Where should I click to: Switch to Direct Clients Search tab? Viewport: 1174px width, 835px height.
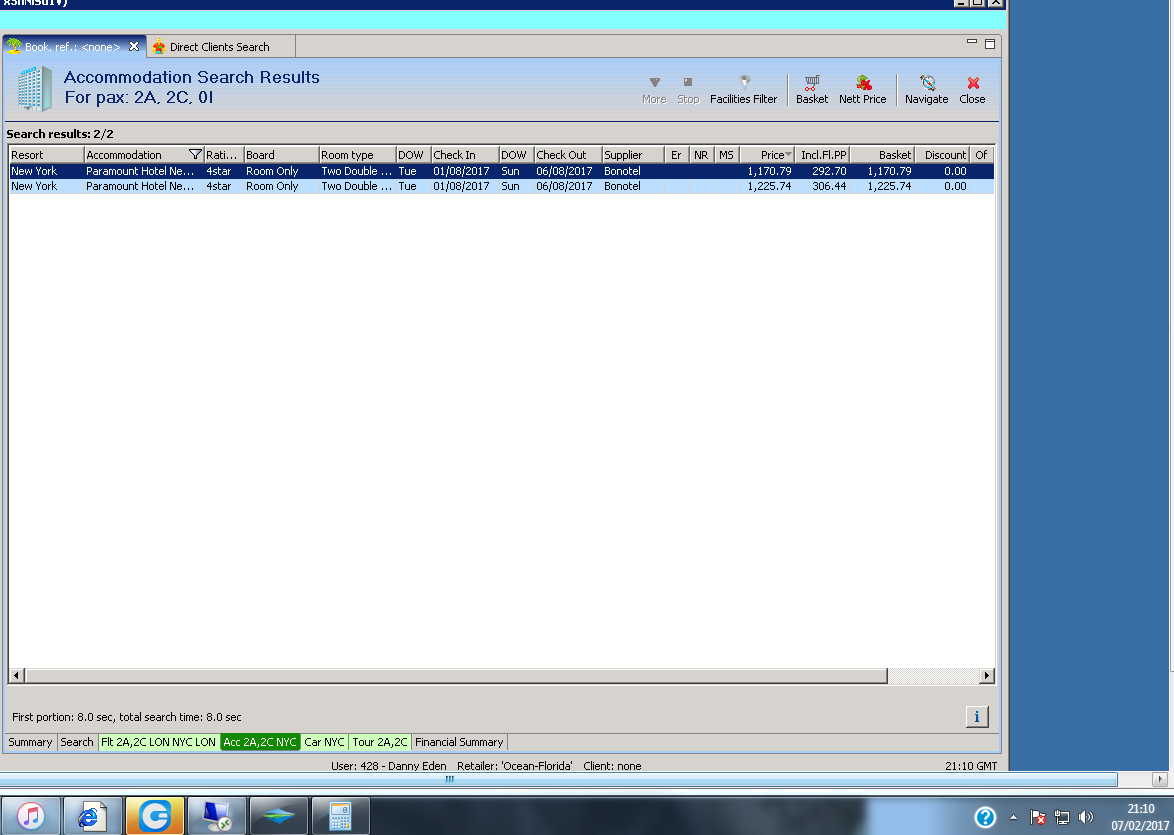coord(220,46)
